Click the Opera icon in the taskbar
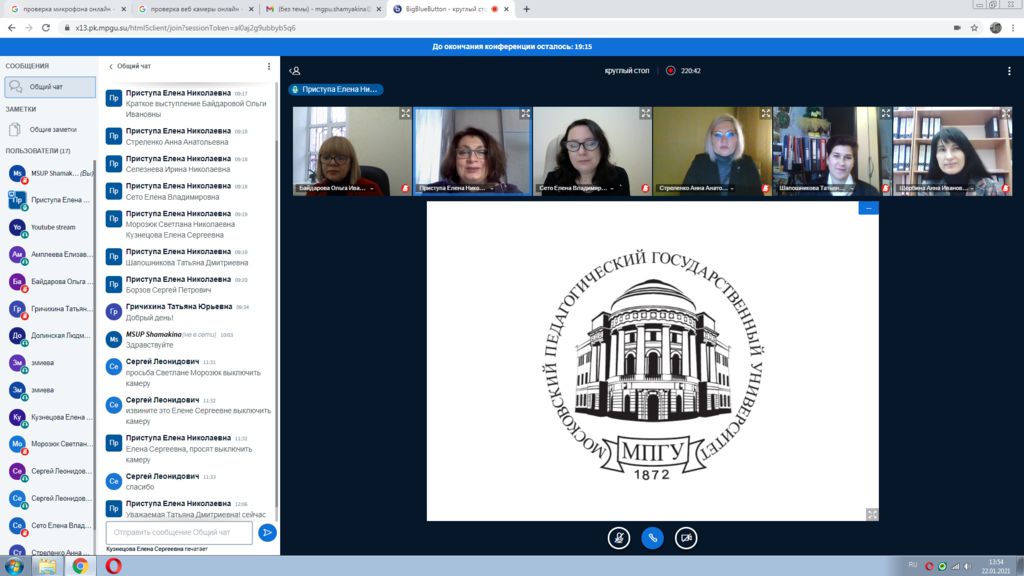 click(x=113, y=566)
